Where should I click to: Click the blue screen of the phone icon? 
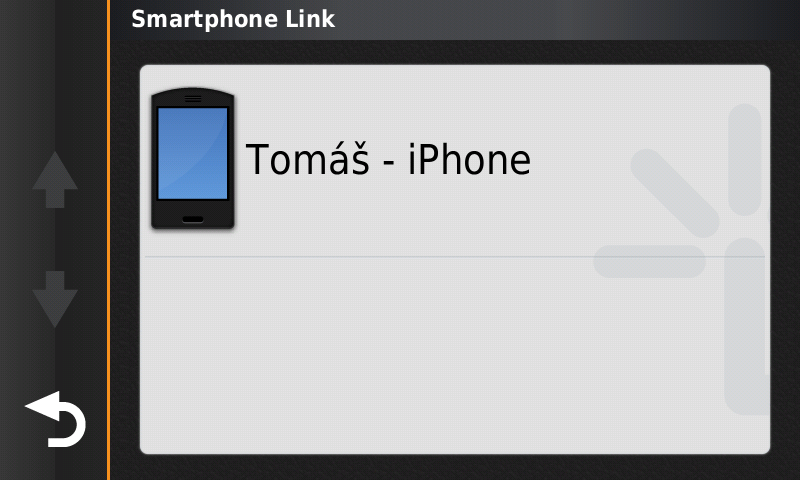click(193, 153)
